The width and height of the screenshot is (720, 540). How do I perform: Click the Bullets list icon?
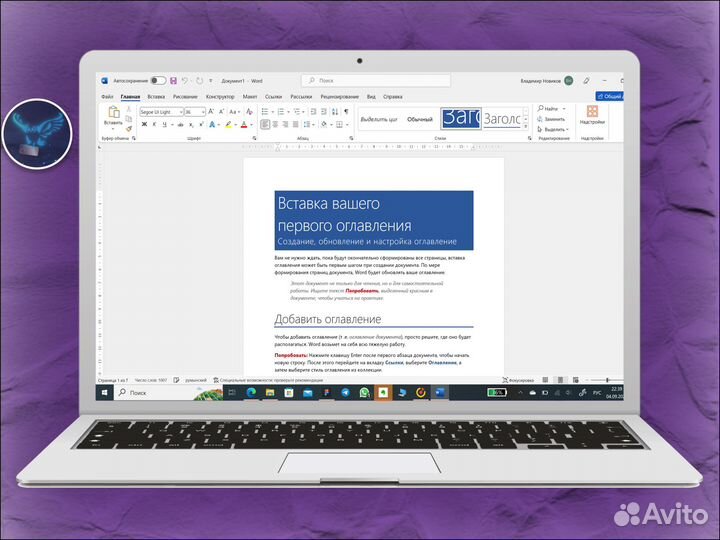click(265, 112)
